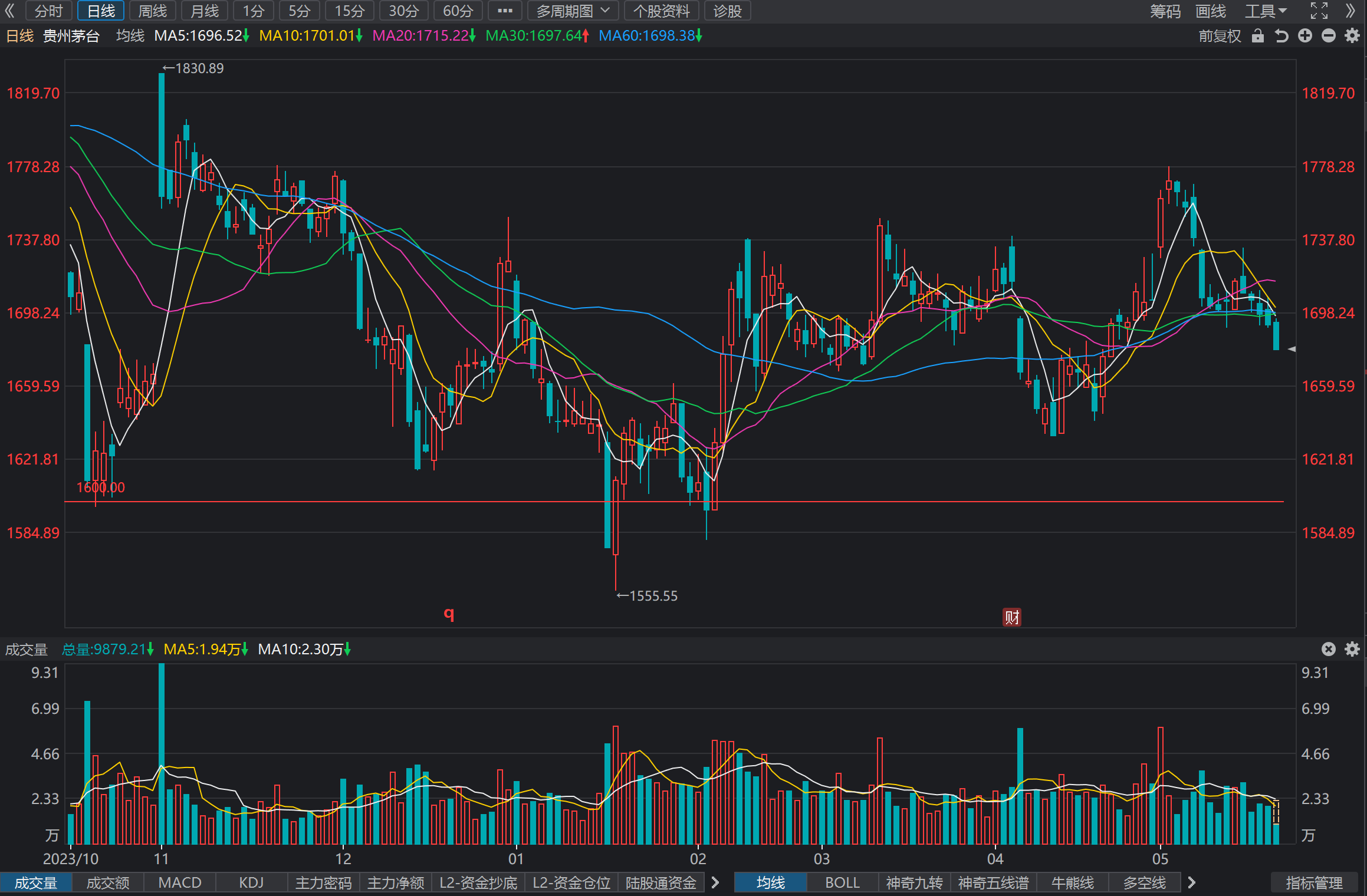Click MA20:1715.22 magenta legend label

(x=424, y=36)
